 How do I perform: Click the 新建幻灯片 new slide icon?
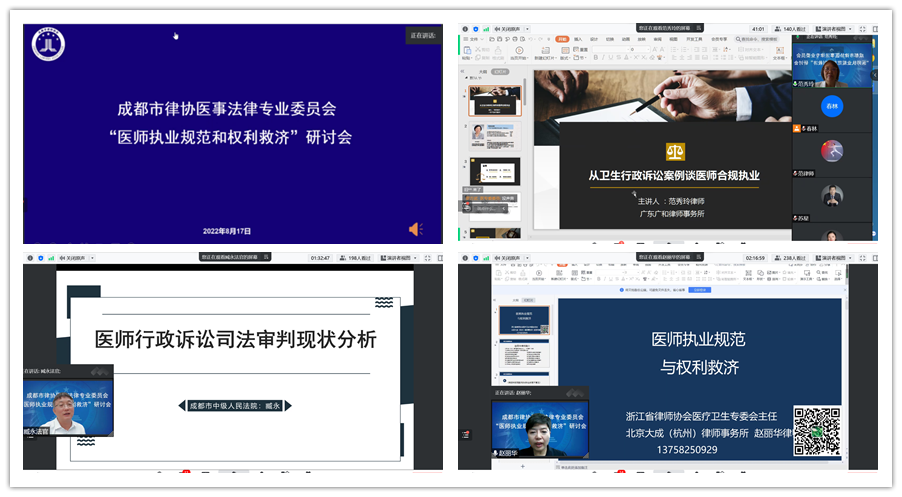pyautogui.click(x=546, y=51)
